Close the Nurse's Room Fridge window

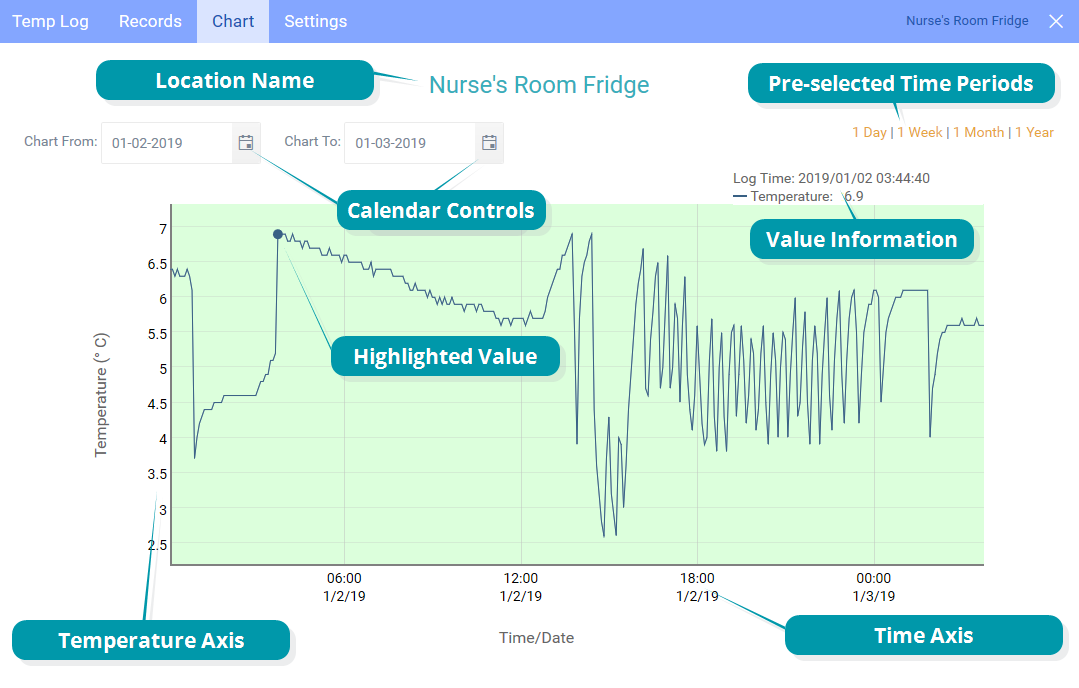(x=1056, y=21)
